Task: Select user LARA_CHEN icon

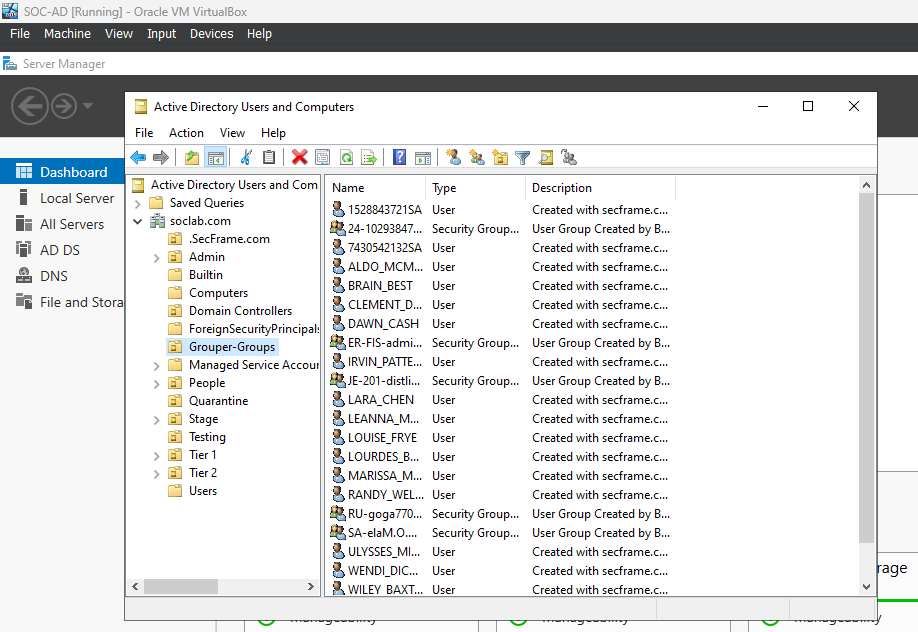Action: pyautogui.click(x=338, y=399)
